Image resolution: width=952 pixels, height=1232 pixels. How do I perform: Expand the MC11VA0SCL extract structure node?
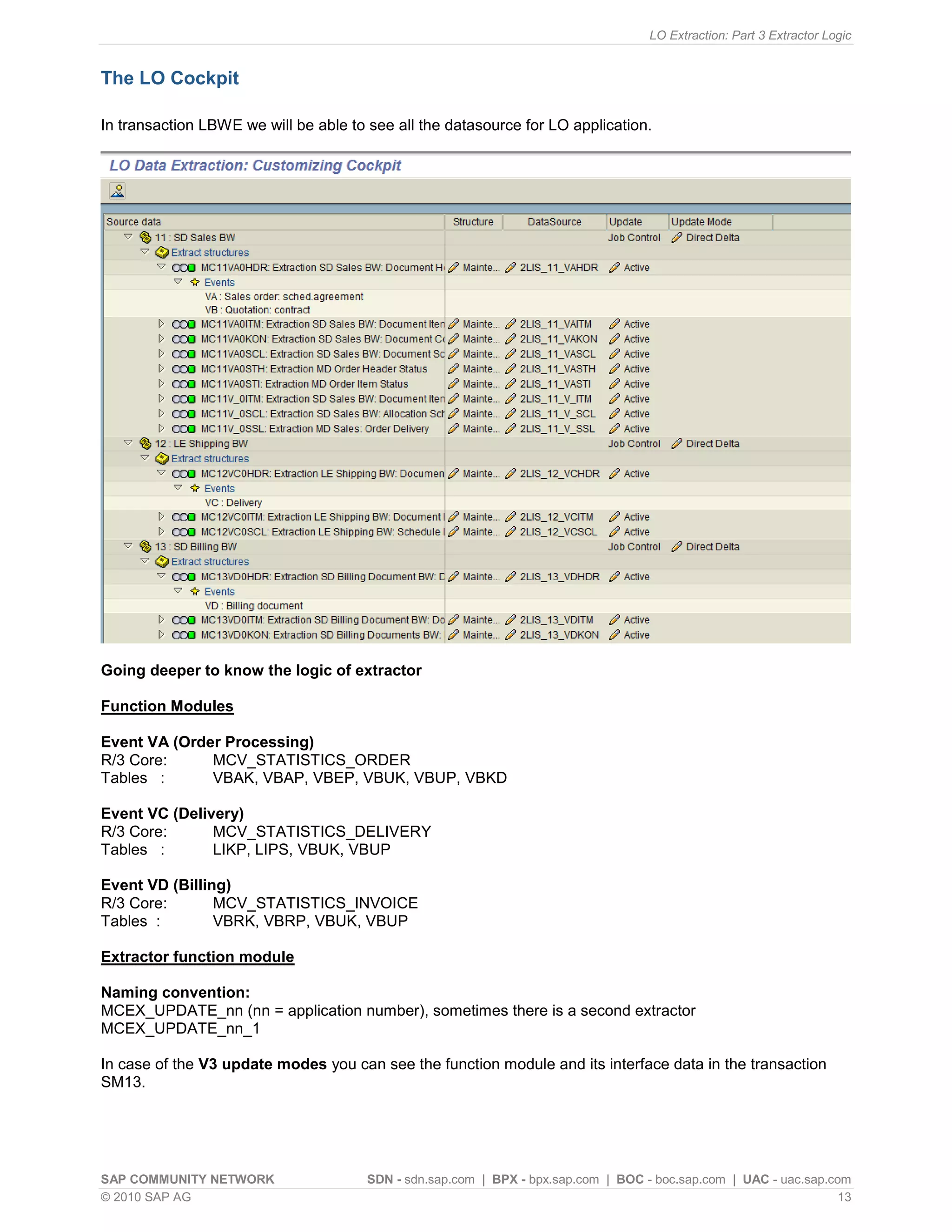tap(161, 354)
